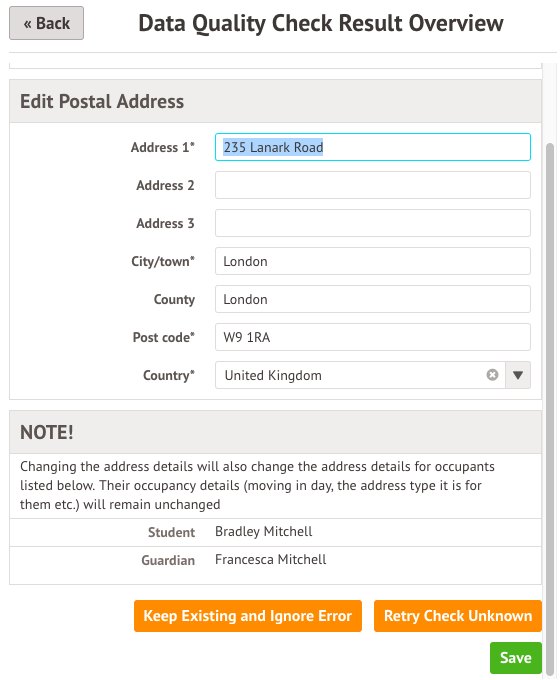Click the vertical scrollbar thumb
This screenshot has height=680, width=560.
coord(550,408)
